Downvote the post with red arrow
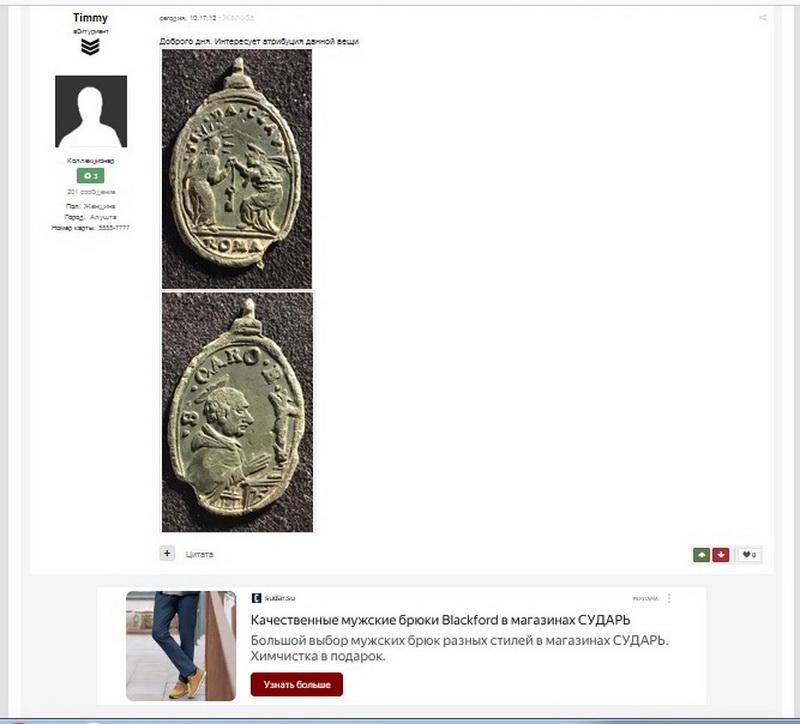Screen dimensions: 800x724 pyautogui.click(x=720, y=555)
